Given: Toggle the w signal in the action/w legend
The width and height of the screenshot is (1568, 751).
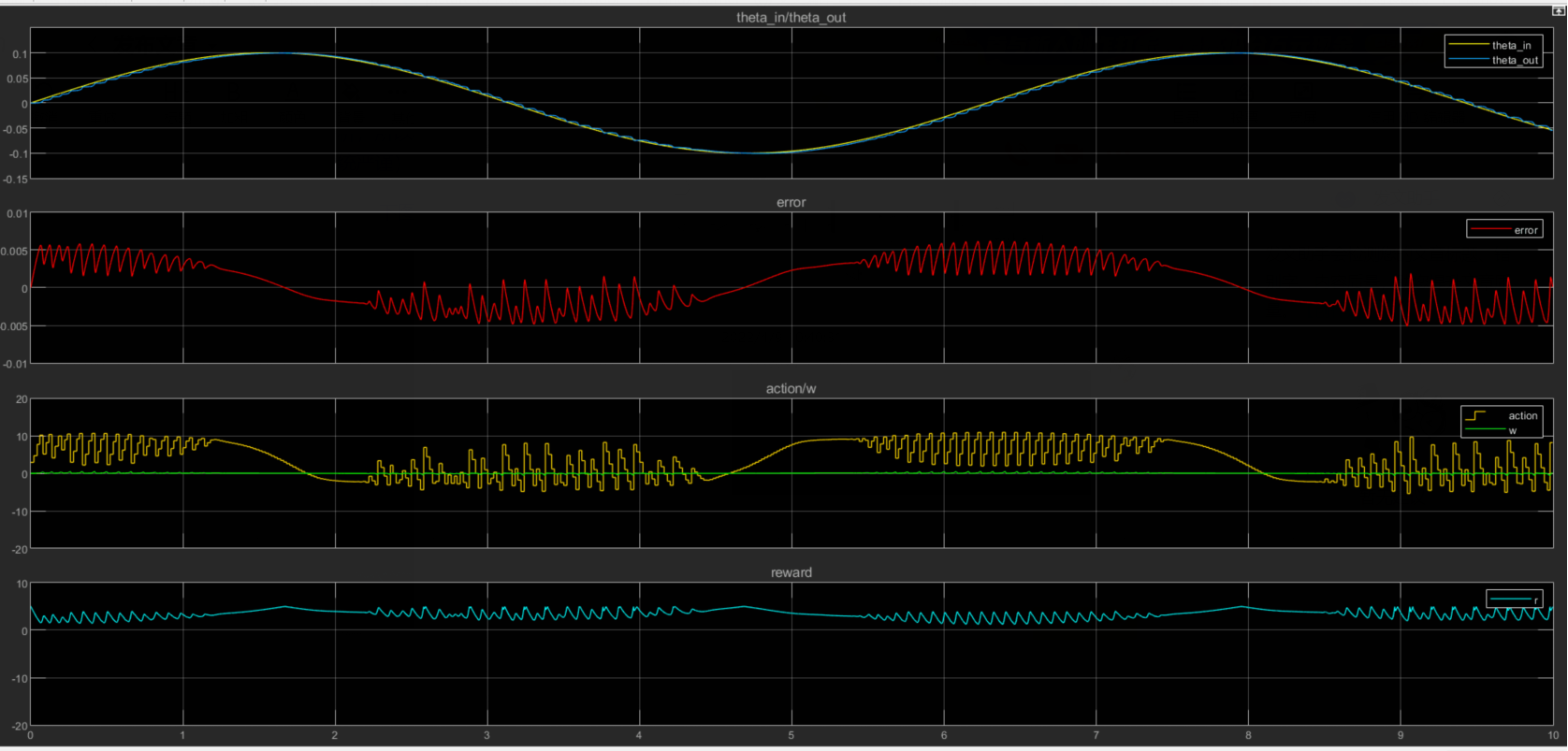Looking at the screenshot, I should (1491, 431).
